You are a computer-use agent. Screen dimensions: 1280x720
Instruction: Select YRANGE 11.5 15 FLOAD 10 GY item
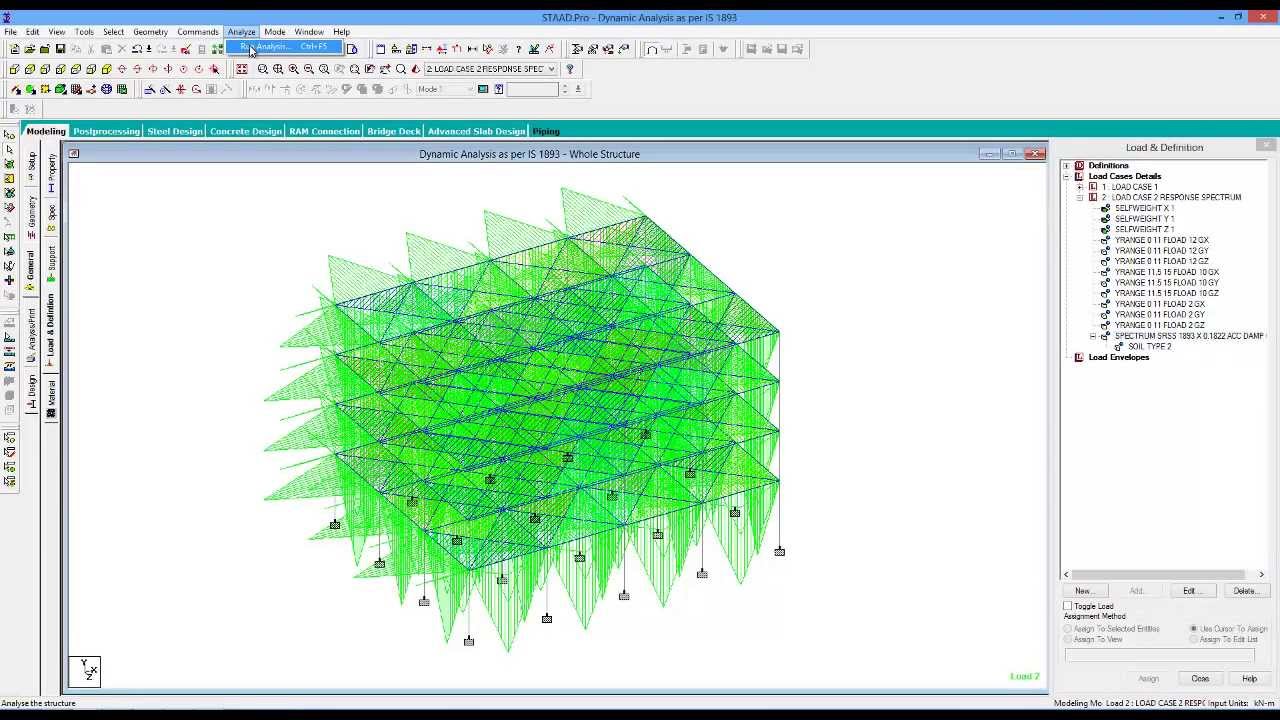coord(1167,283)
